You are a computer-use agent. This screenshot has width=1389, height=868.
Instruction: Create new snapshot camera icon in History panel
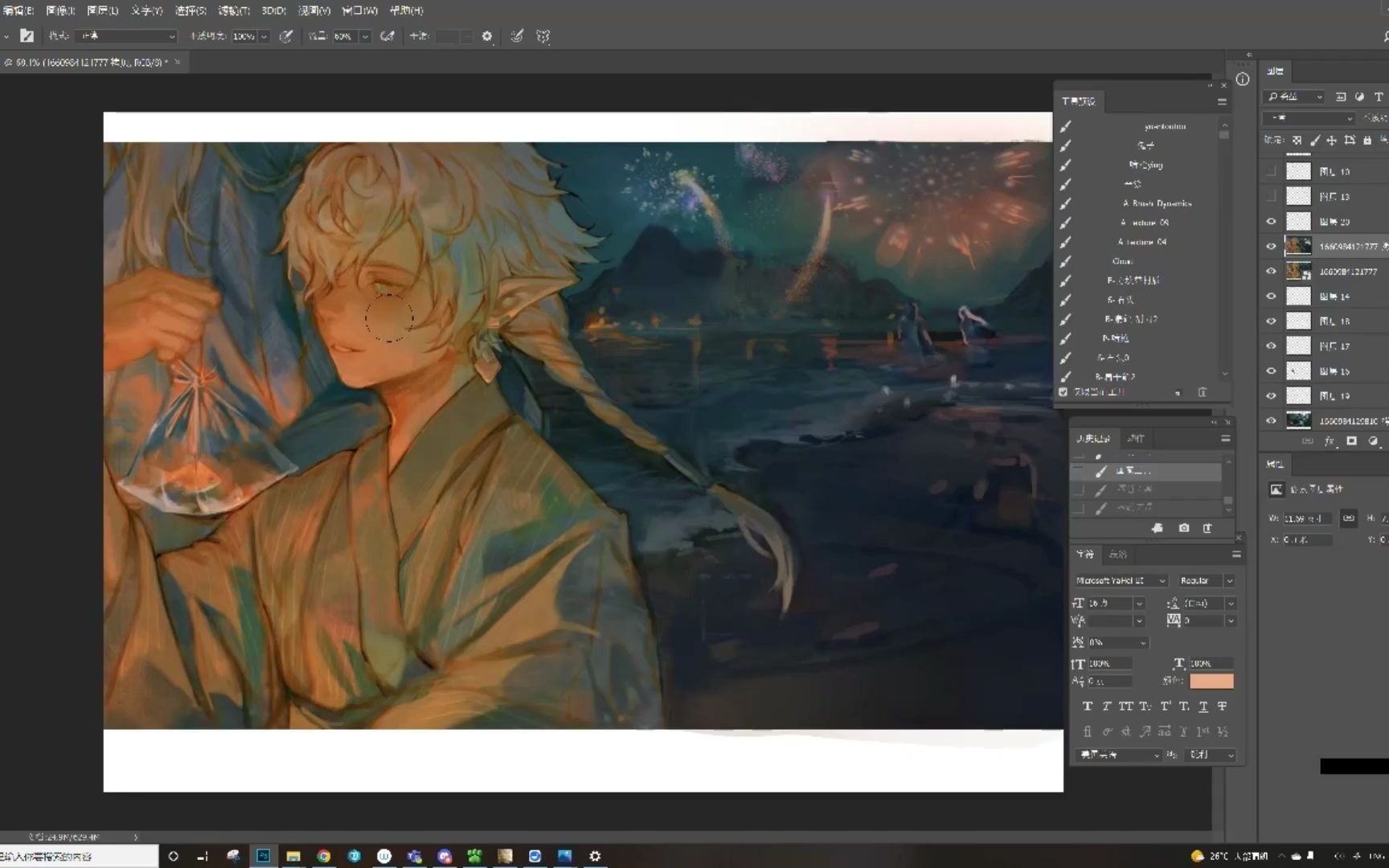pos(1184,528)
